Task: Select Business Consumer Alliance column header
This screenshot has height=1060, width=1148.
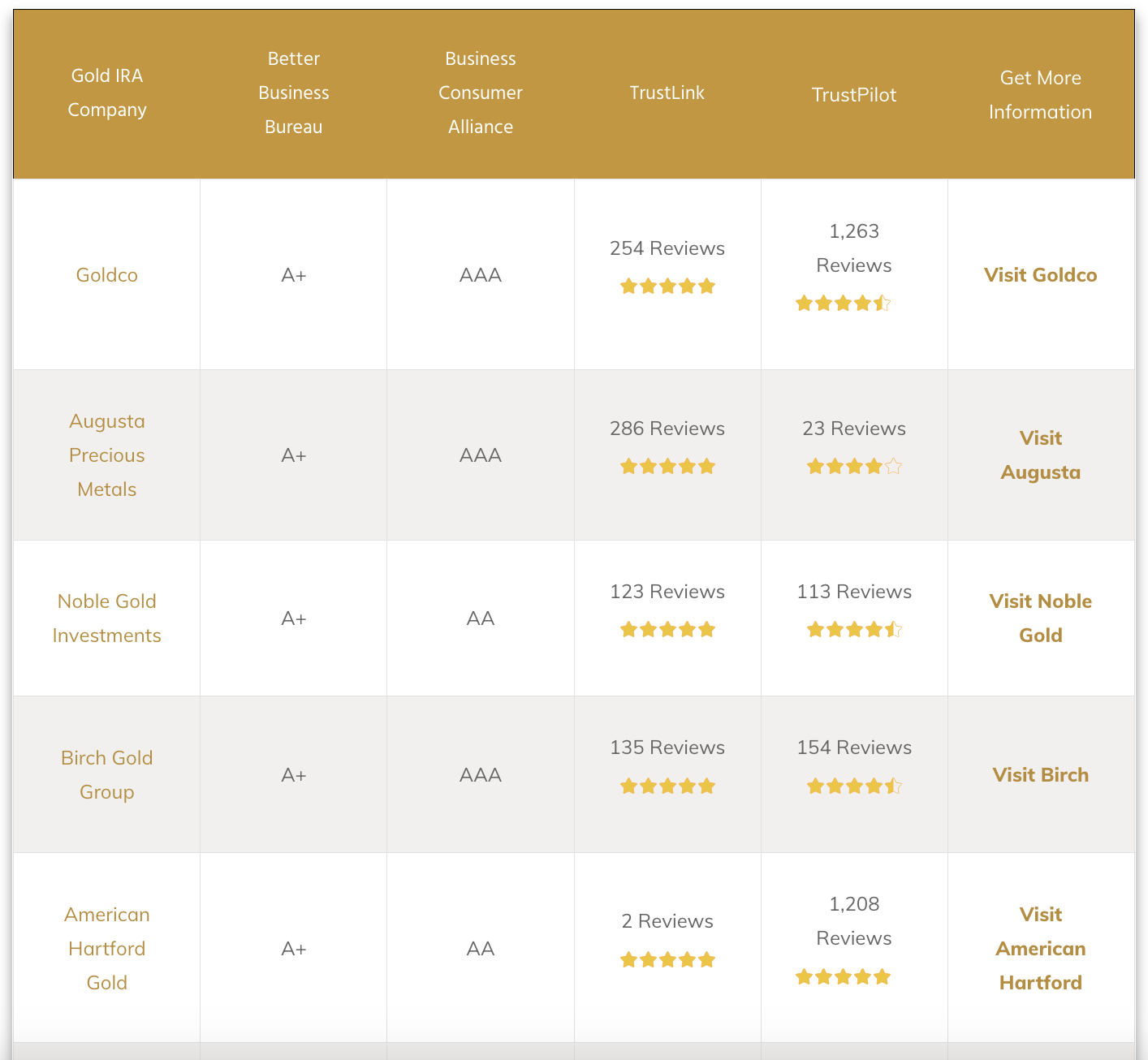Action: click(481, 93)
